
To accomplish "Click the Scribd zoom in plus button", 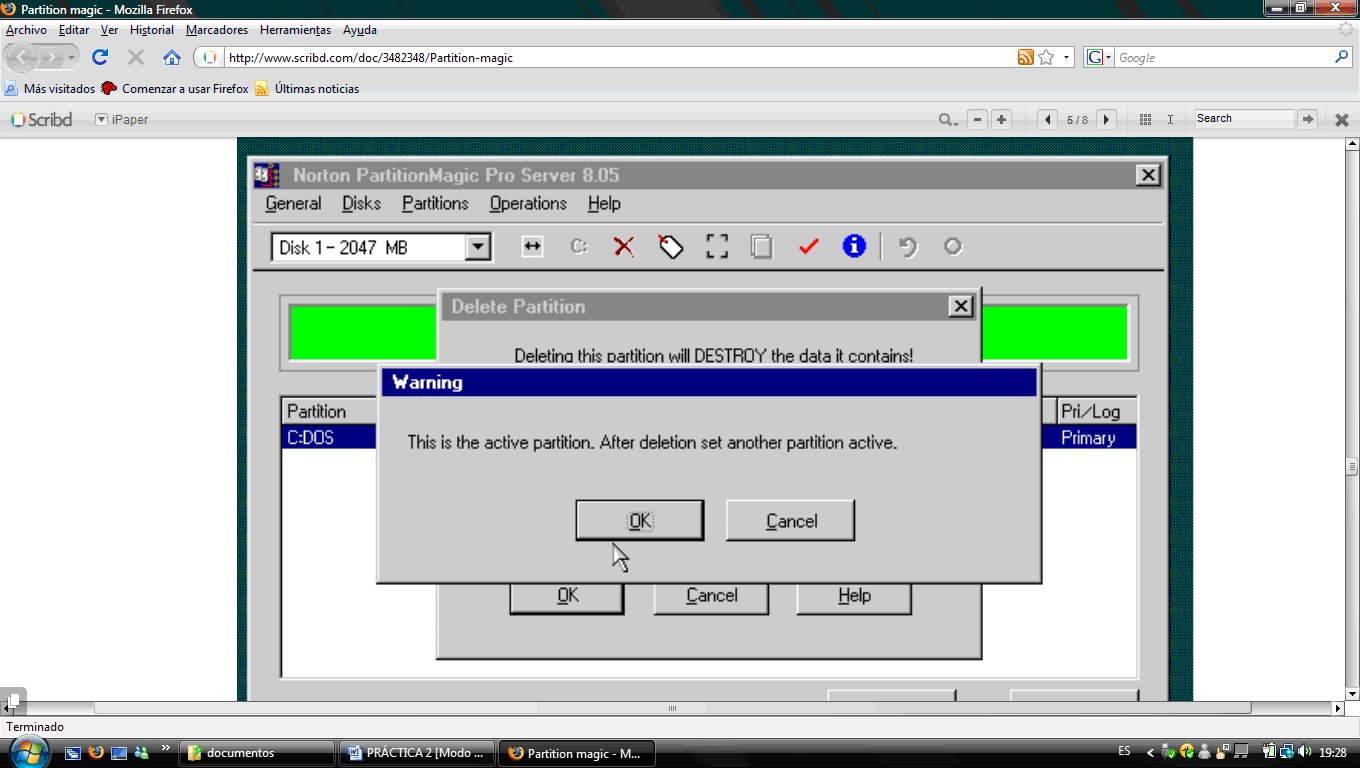I will (x=1001, y=119).
